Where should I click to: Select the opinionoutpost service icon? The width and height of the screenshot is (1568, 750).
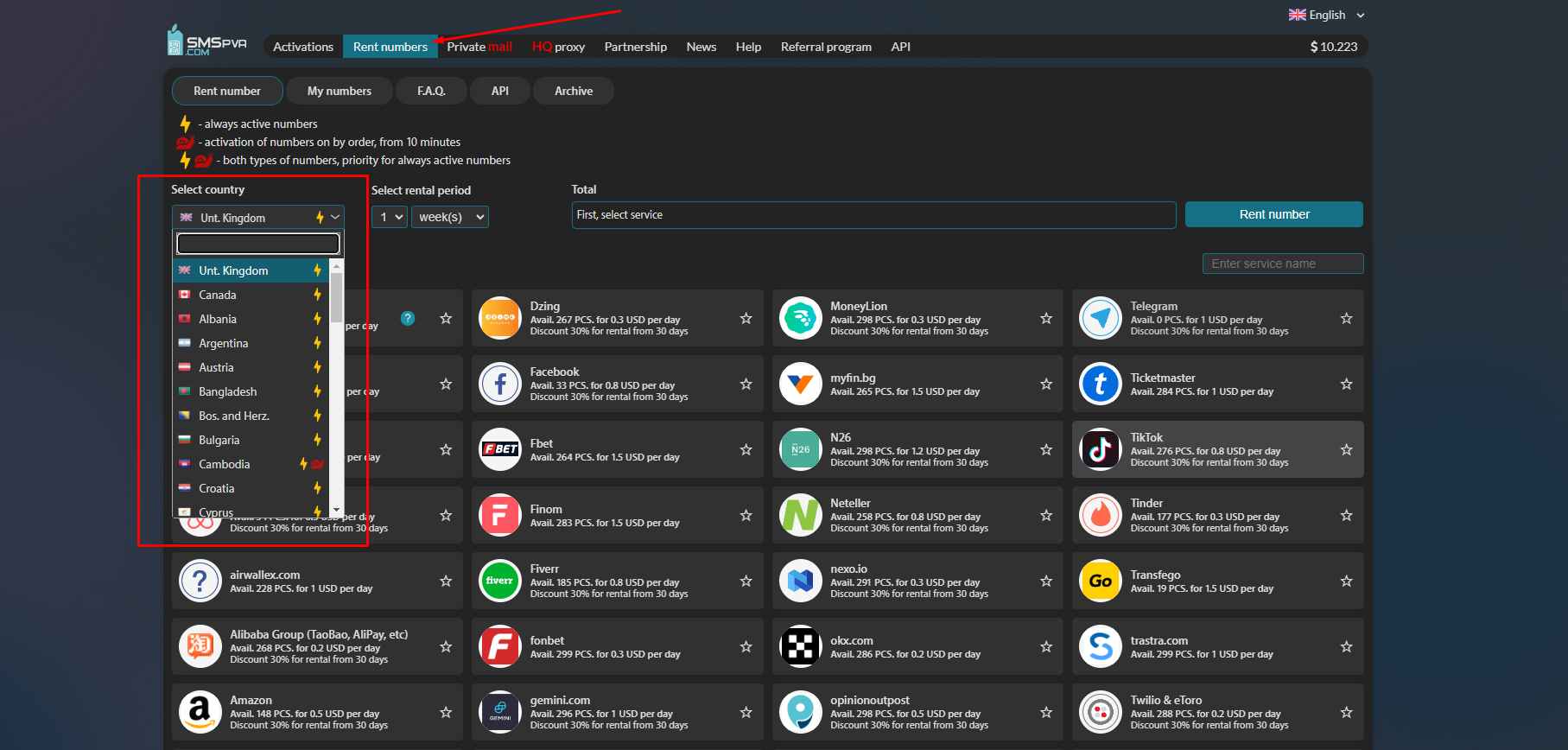[801, 712]
